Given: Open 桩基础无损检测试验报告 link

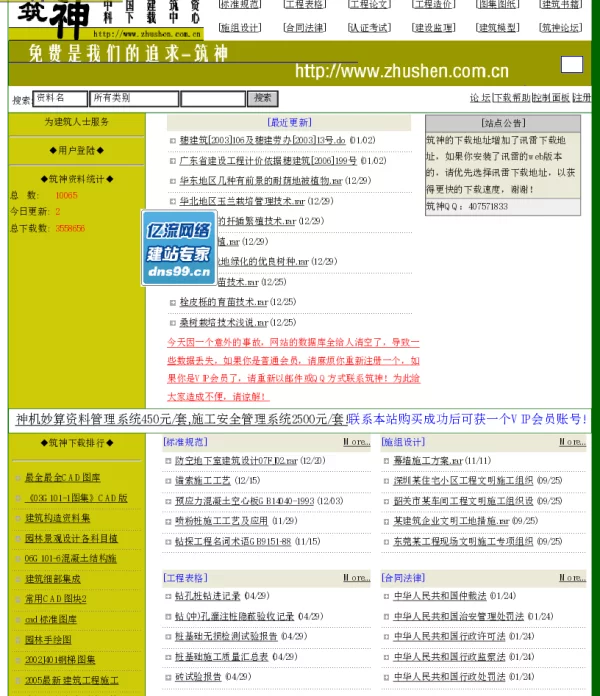Looking at the screenshot, I should click(x=226, y=637).
